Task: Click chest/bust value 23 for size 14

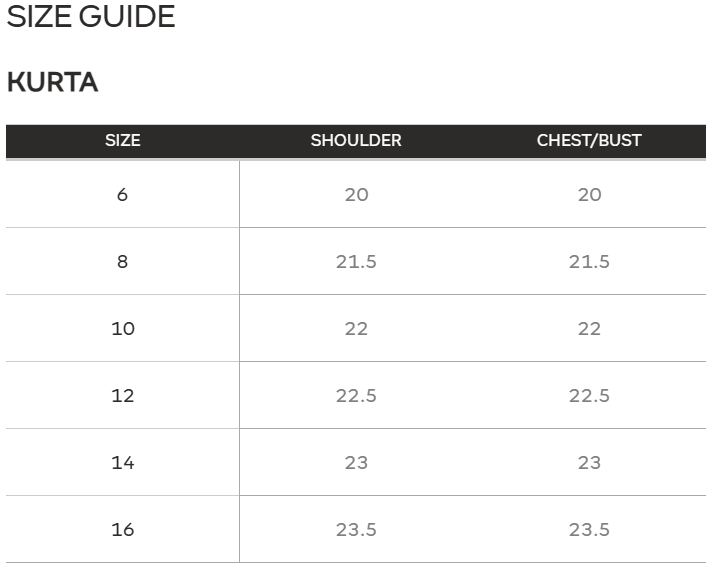Action: click(589, 463)
